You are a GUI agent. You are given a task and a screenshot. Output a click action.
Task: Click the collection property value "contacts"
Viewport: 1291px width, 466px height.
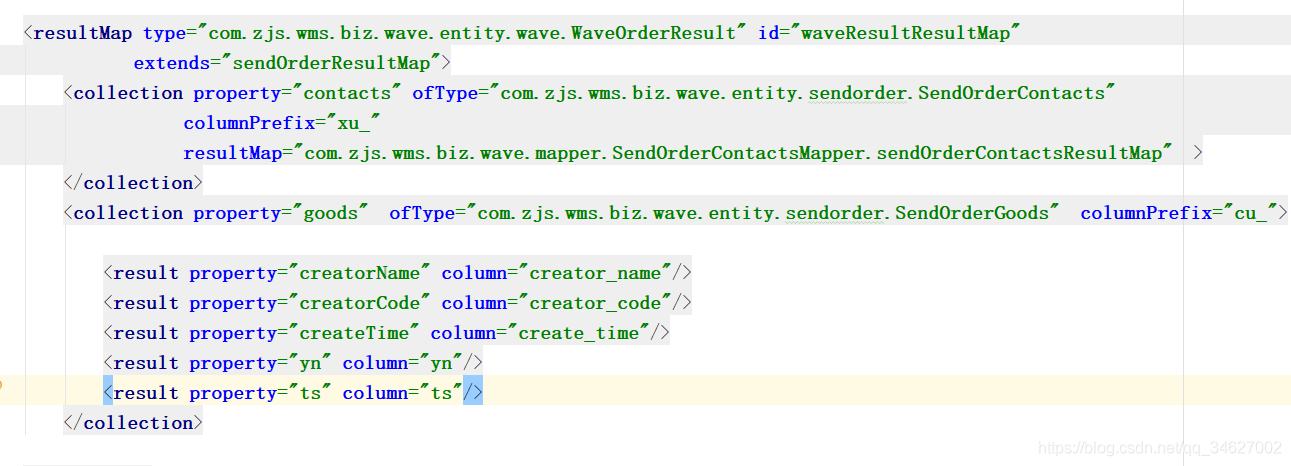(347, 93)
